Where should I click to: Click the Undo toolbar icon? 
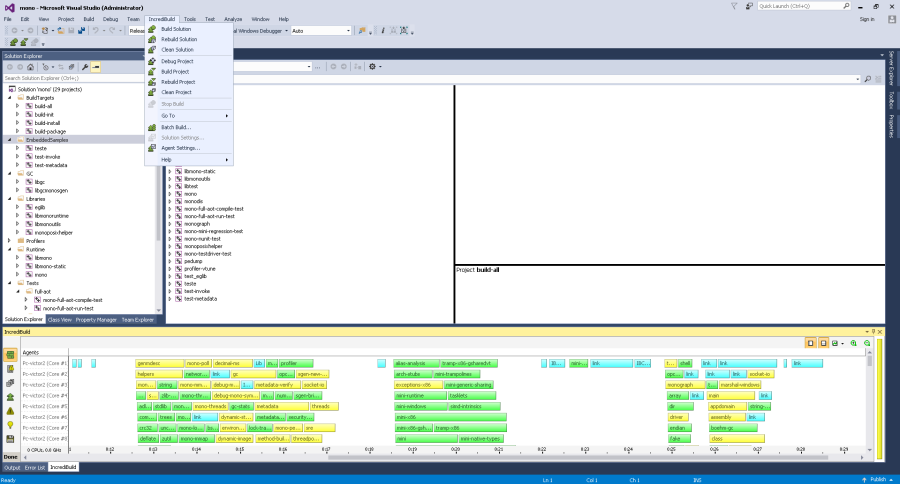point(96,30)
